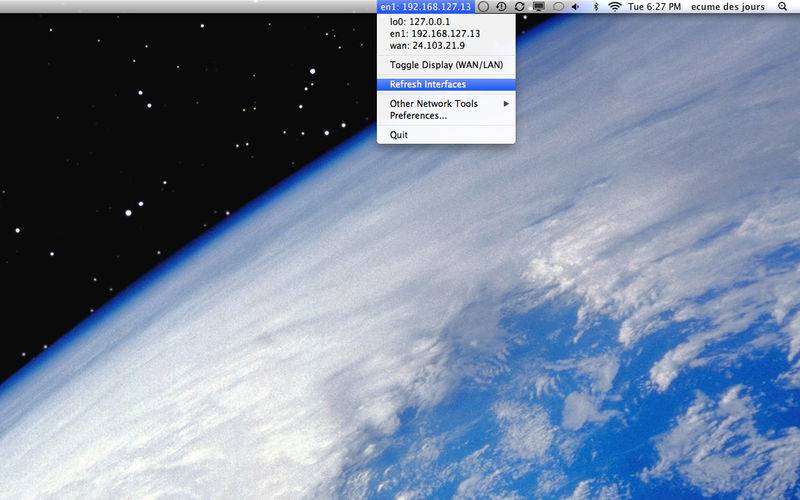Click the circle icon next to IP address
Viewport: 800px width, 500px height.
484,7
